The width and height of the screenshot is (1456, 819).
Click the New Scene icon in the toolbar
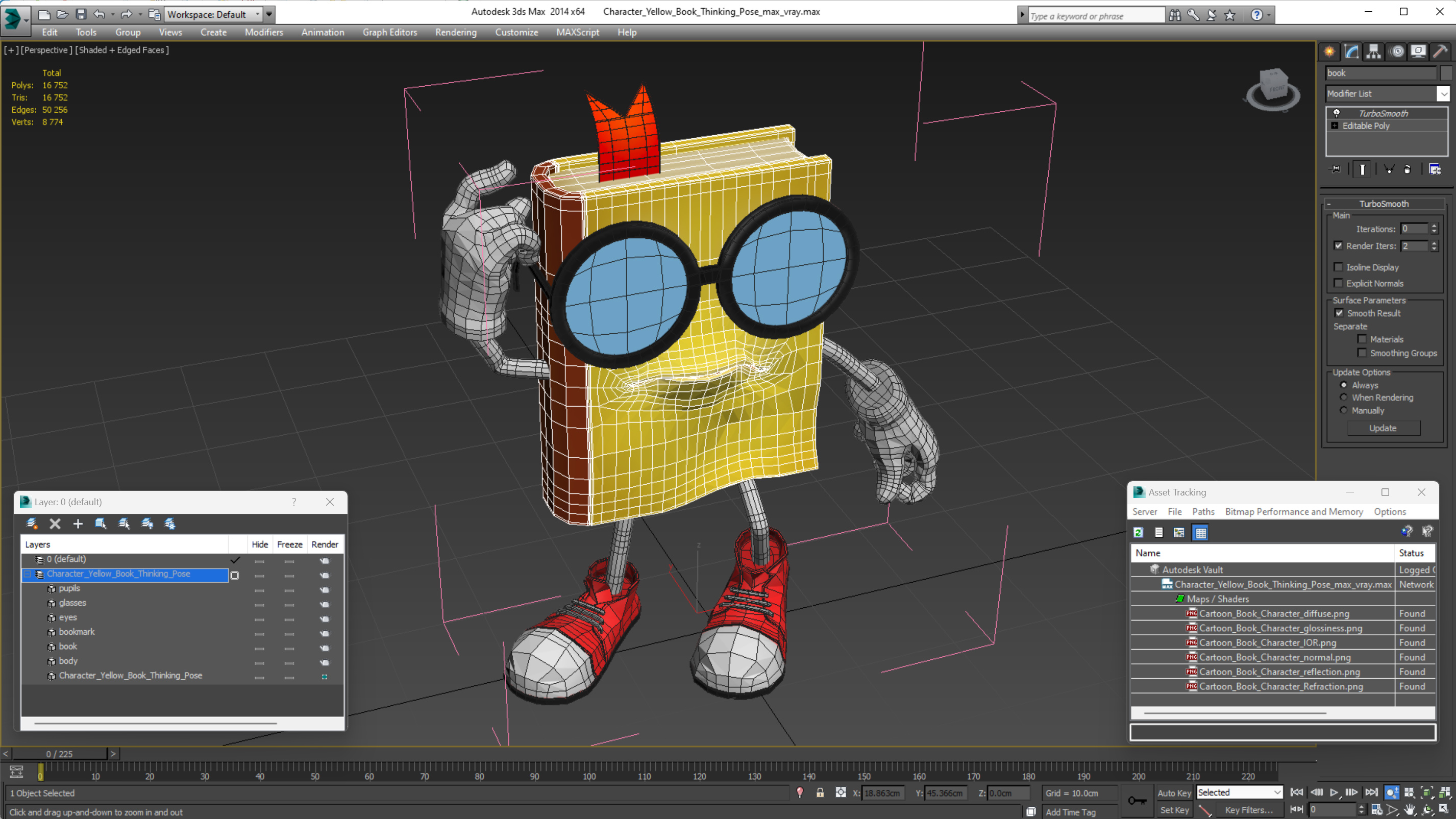point(43,14)
